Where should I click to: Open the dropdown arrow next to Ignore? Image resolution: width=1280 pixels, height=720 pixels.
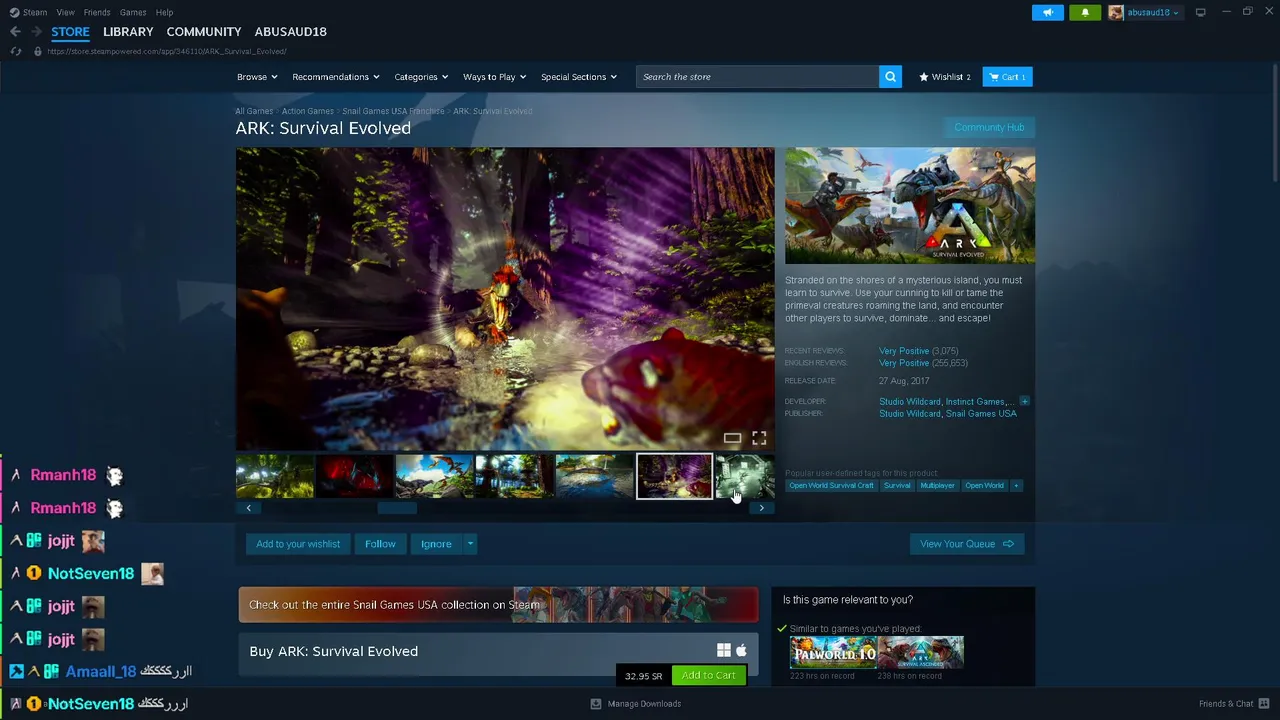(470, 544)
